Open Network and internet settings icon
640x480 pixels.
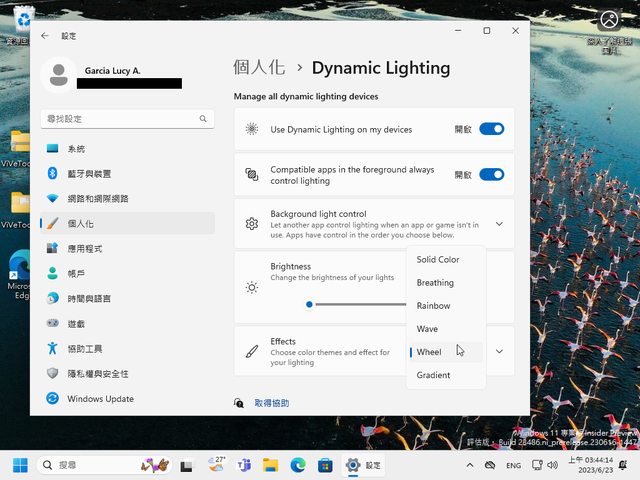(52, 198)
